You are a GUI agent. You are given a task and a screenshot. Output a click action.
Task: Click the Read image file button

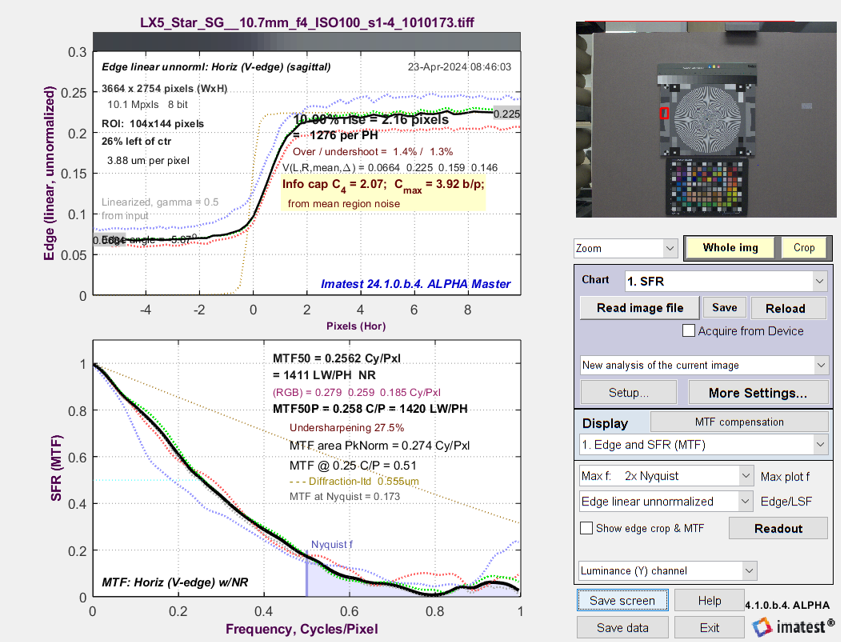pos(639,308)
